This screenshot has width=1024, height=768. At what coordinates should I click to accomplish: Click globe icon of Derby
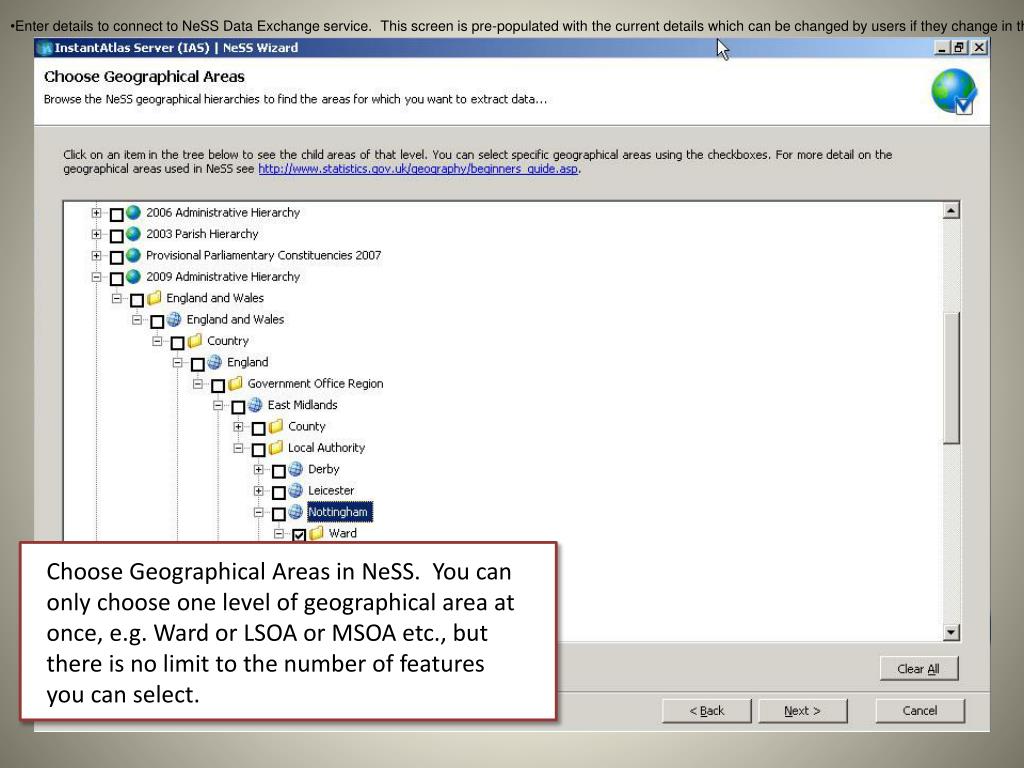click(296, 469)
